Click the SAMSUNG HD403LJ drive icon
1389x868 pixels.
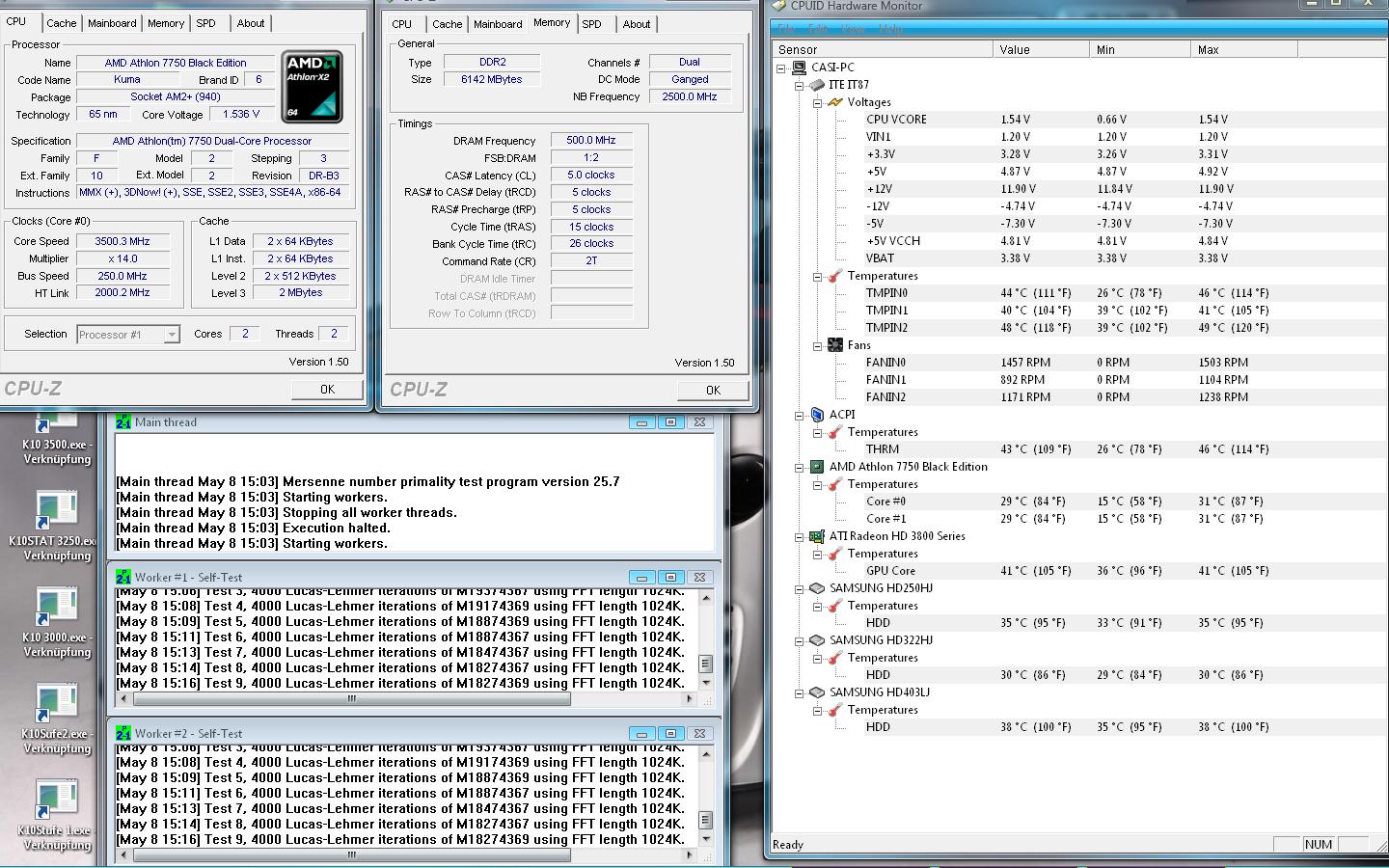pyautogui.click(x=817, y=692)
